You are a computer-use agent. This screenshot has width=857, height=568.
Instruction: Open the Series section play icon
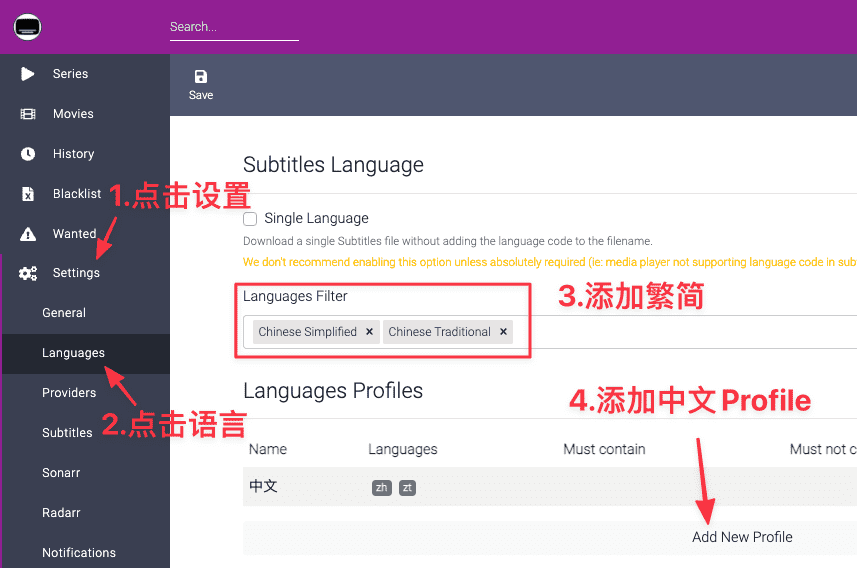(27, 74)
